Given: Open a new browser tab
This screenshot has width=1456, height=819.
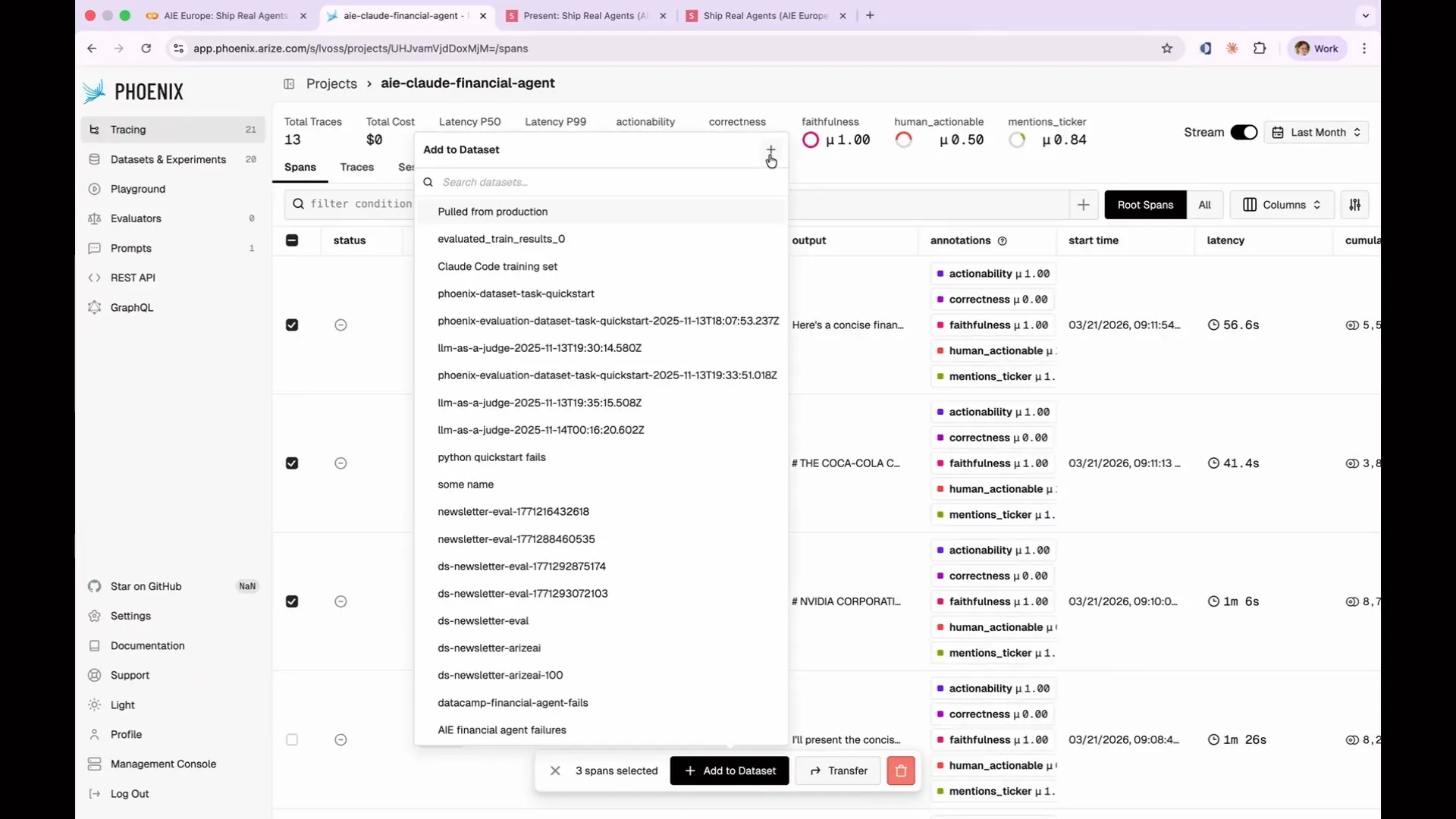Looking at the screenshot, I should pos(870,15).
